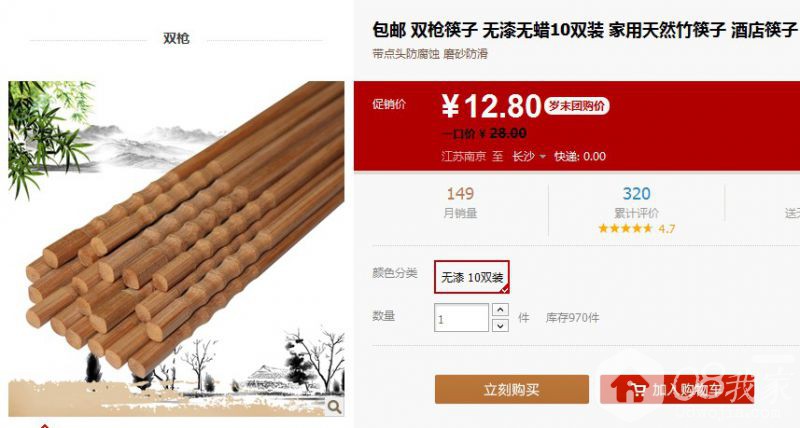Click the 立刻购买 button

click(512, 389)
